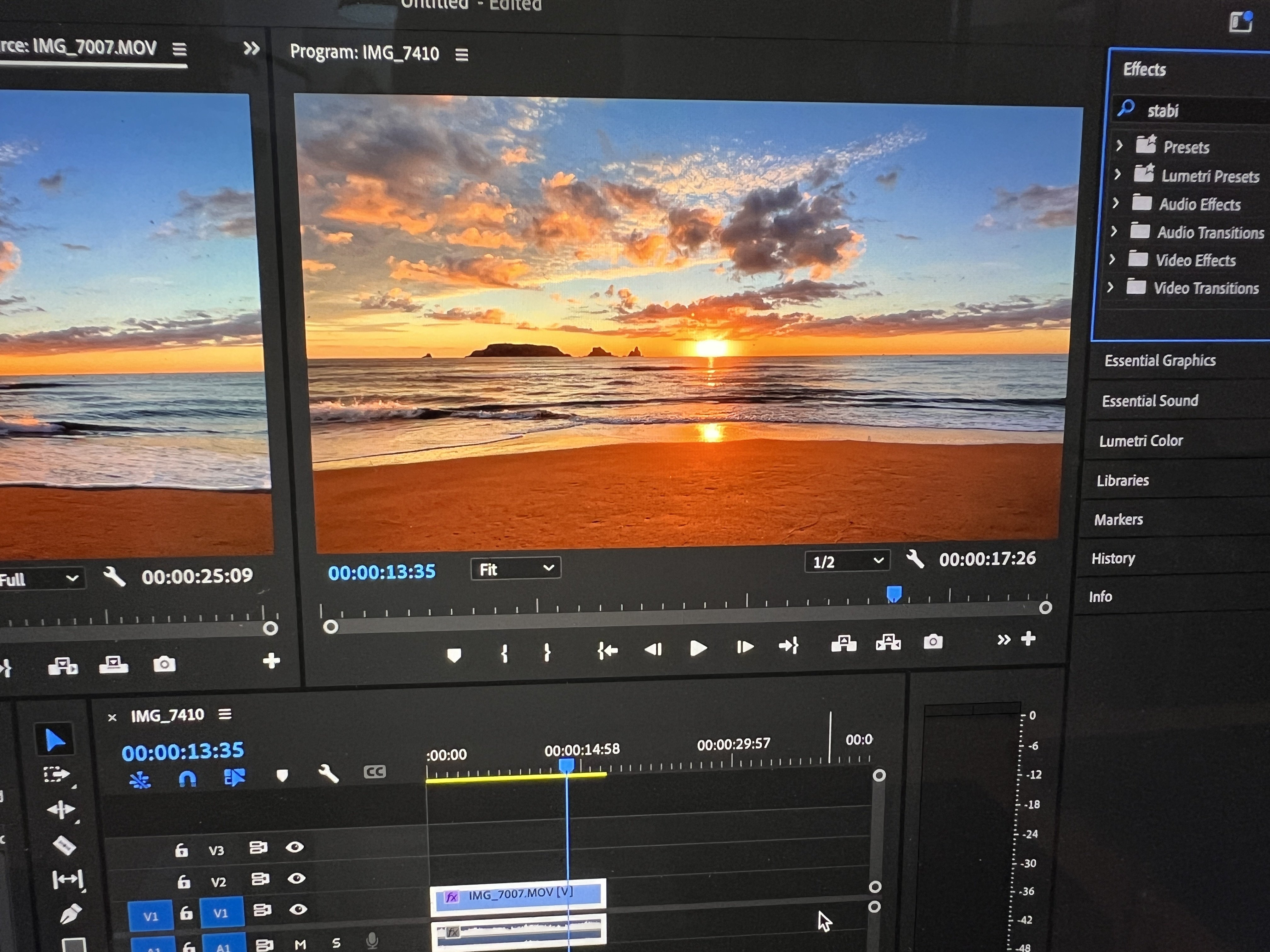Open the Essential Graphics panel
The image size is (1270, 952).
[x=1160, y=360]
